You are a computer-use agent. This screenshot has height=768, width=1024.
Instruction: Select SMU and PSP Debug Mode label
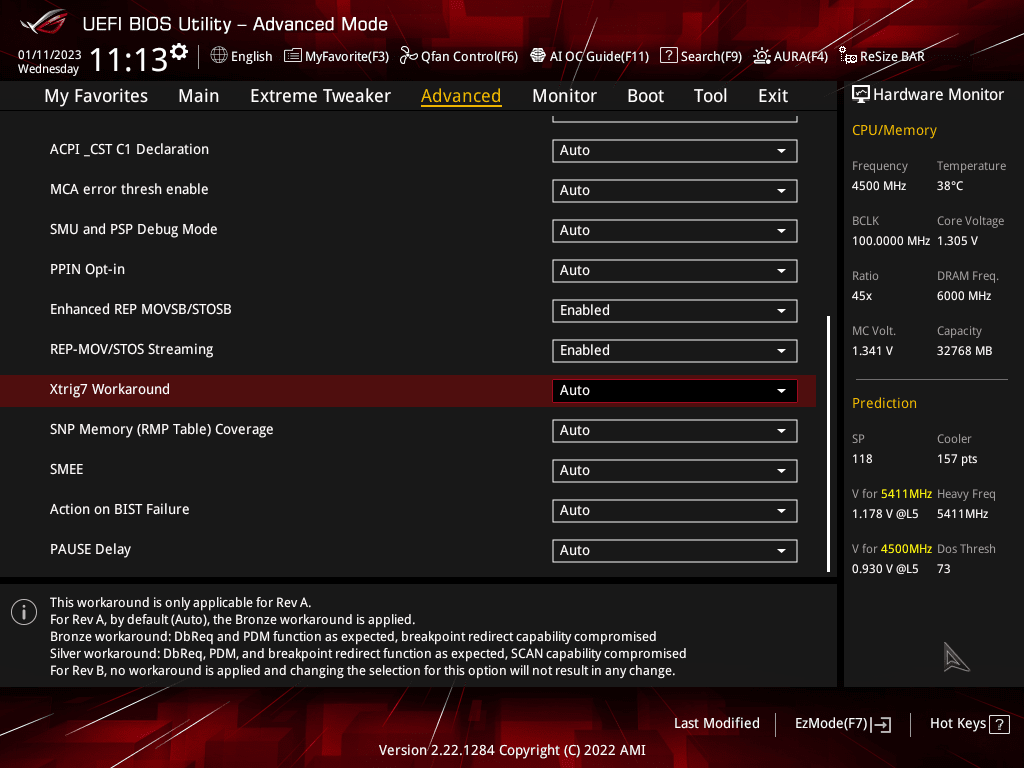point(134,229)
